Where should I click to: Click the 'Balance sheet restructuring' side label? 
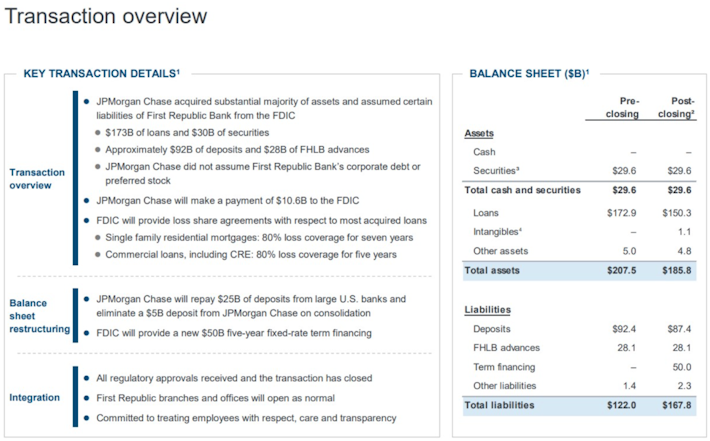40,316
